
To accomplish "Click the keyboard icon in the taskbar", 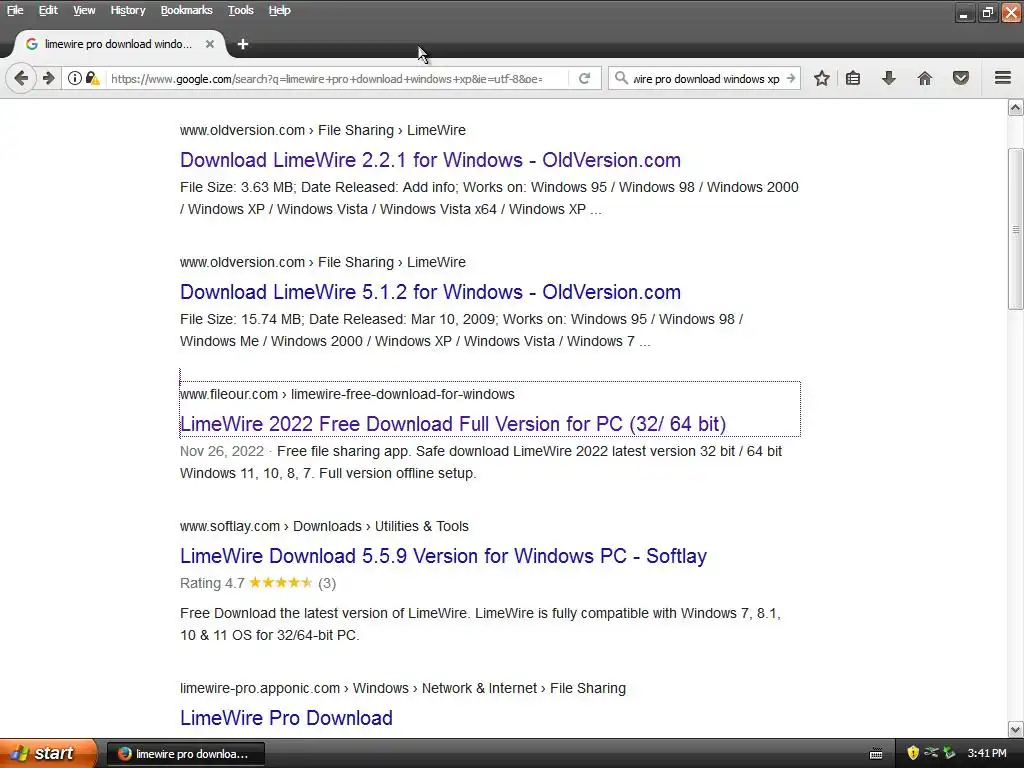I will (x=876, y=754).
